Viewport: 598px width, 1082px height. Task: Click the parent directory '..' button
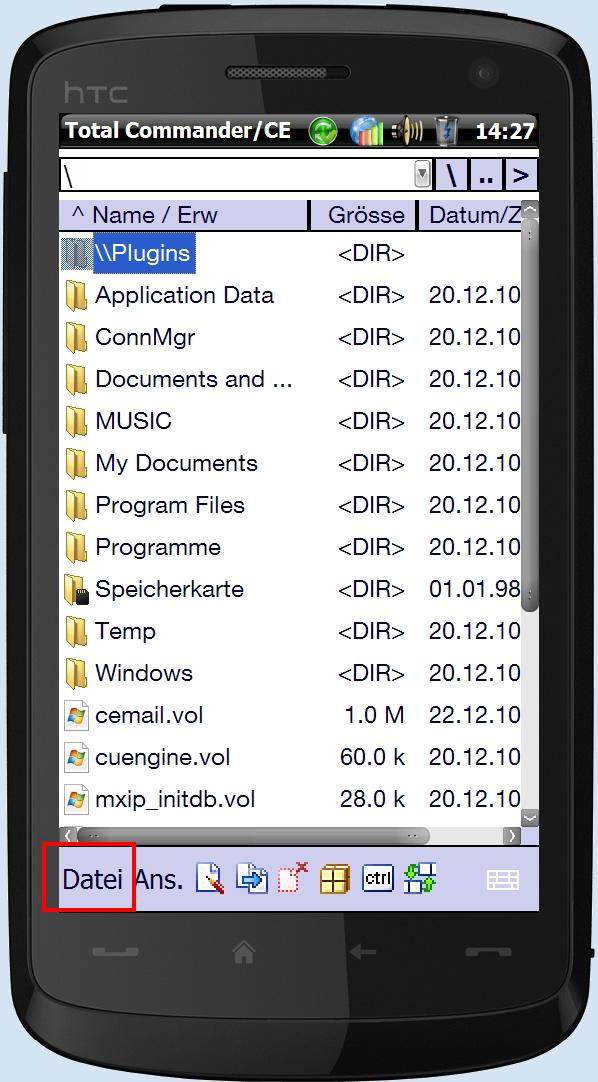pyautogui.click(x=486, y=175)
